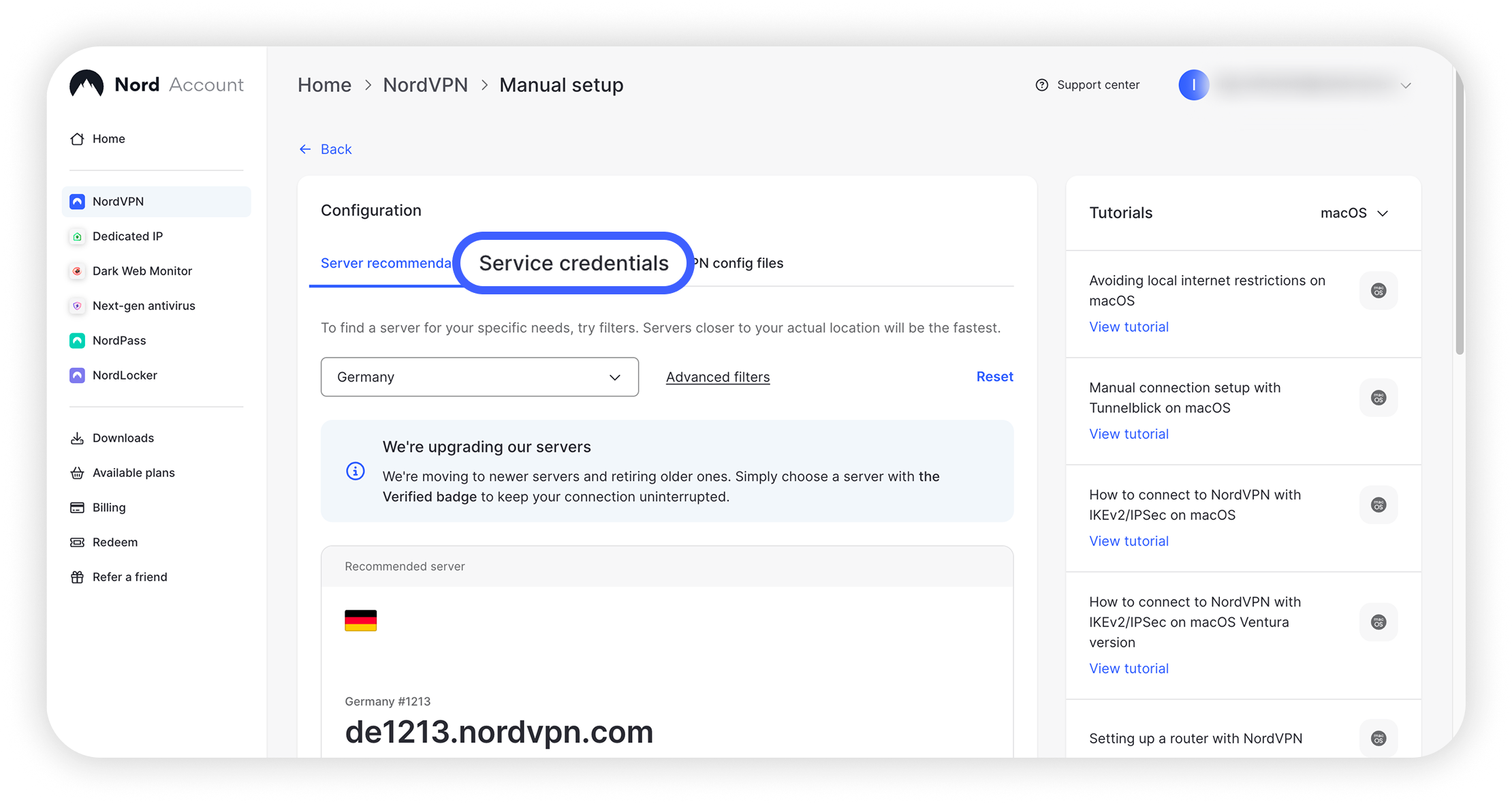Click the Back link
The height and width of the screenshot is (804, 1512).
point(326,149)
